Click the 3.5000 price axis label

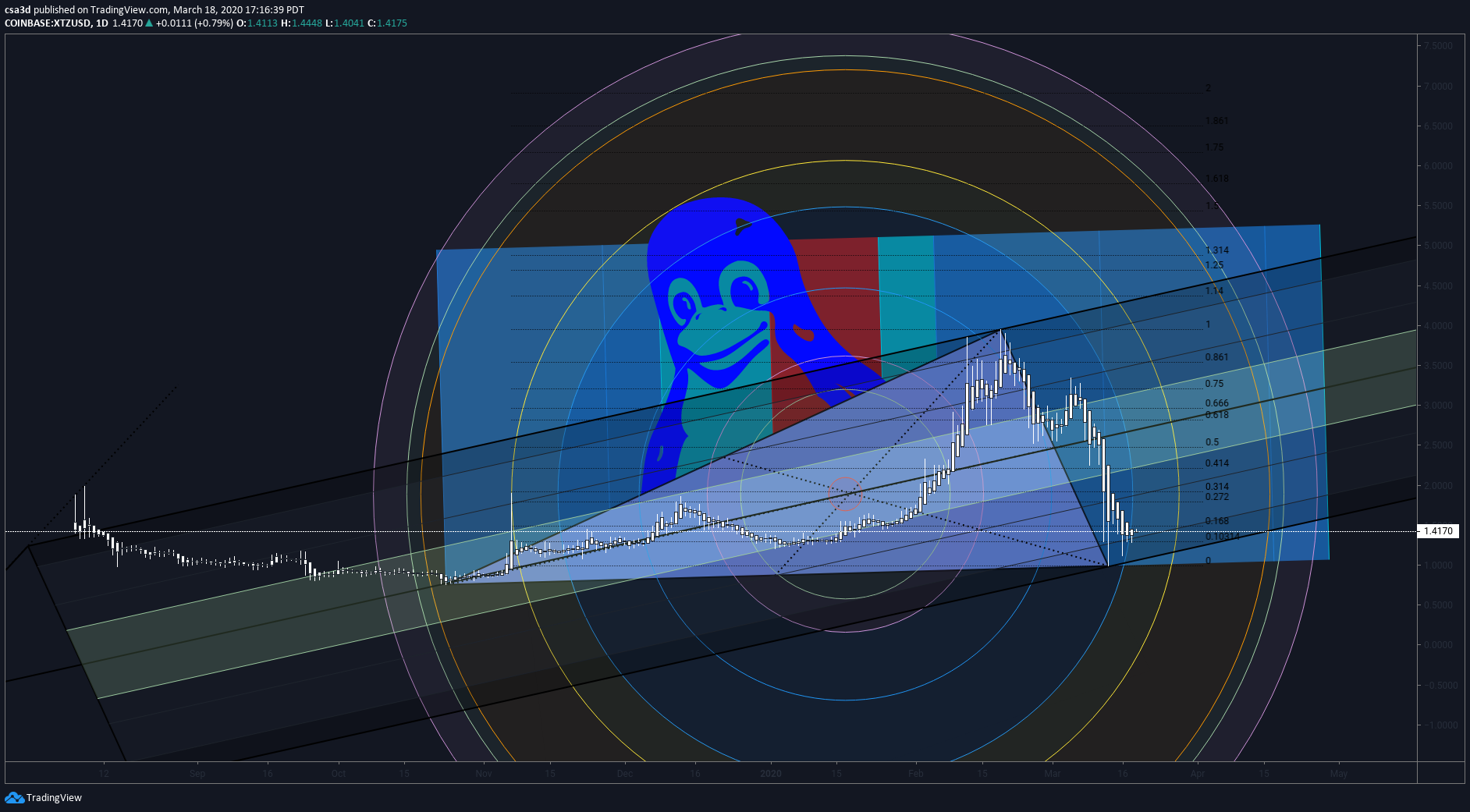pos(1438,365)
